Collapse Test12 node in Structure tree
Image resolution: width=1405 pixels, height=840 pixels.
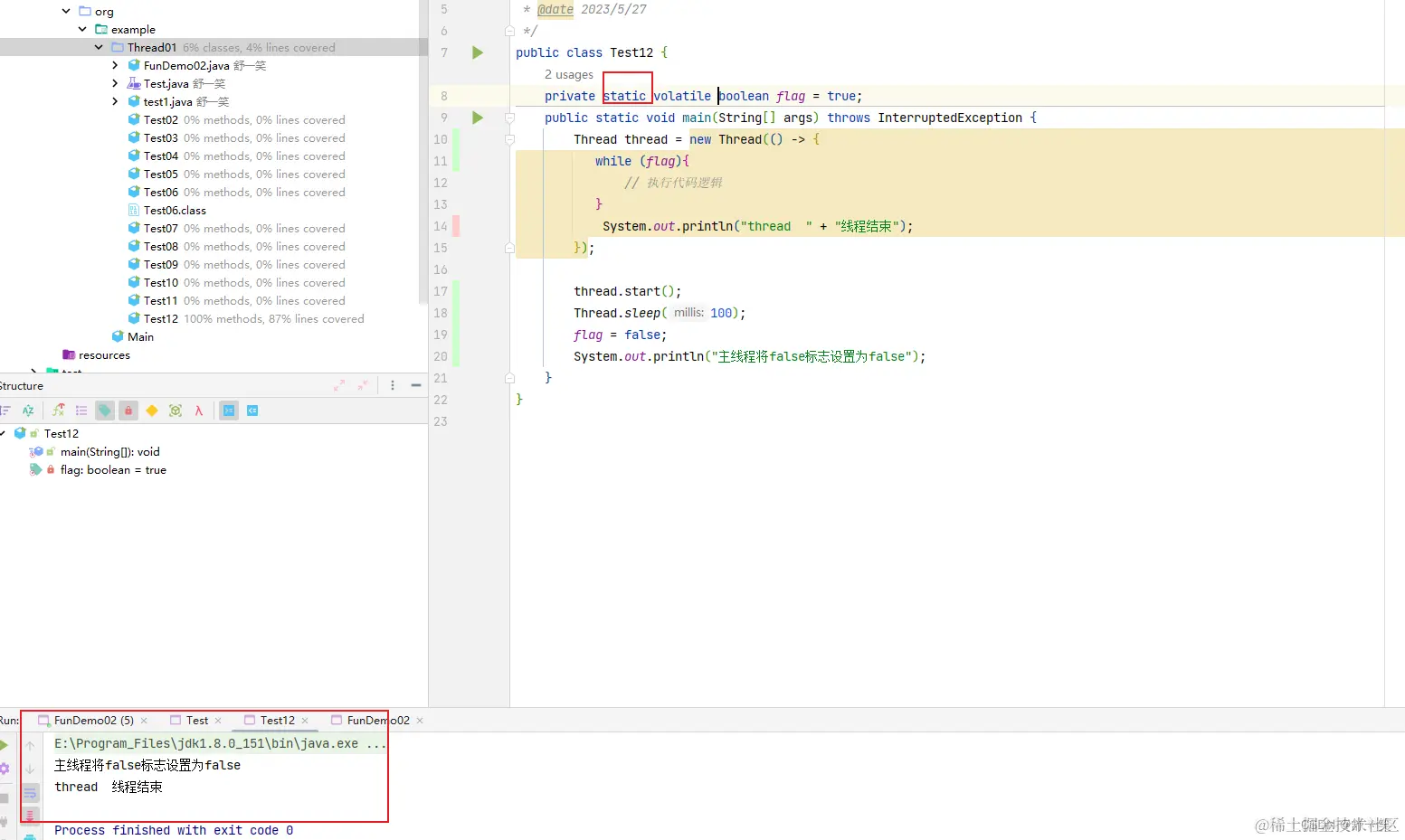tap(4, 433)
